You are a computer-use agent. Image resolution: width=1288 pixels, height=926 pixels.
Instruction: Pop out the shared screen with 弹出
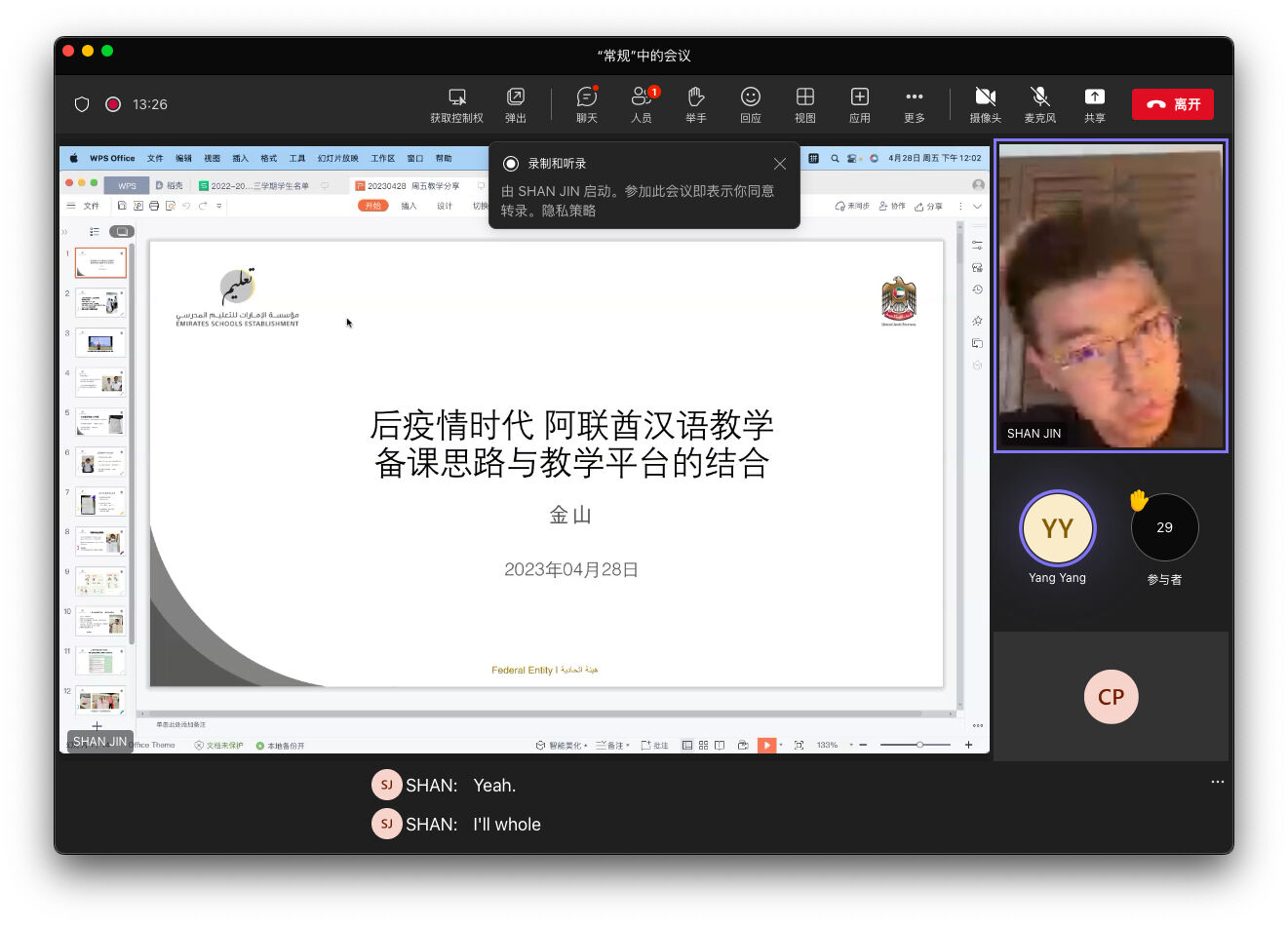point(516,105)
